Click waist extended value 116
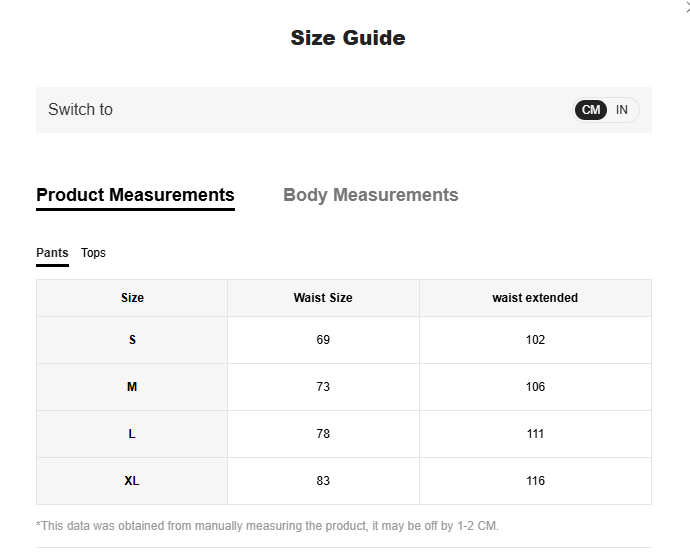The width and height of the screenshot is (690, 552). 535,481
